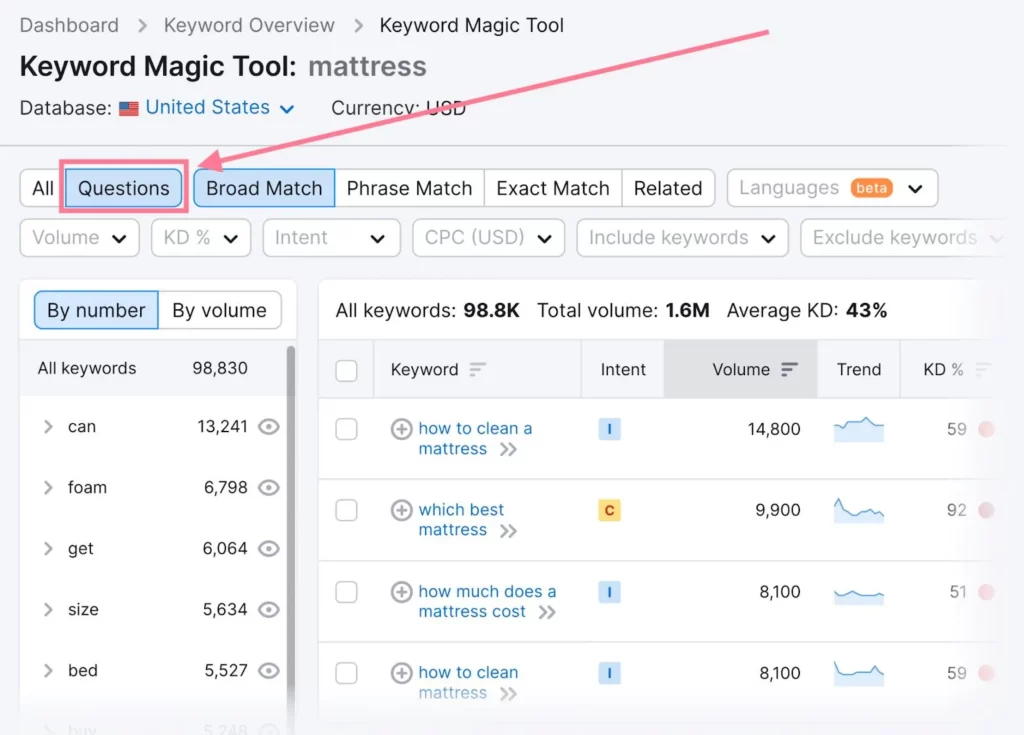Open 'which best mattress' keyword link

tap(461, 519)
